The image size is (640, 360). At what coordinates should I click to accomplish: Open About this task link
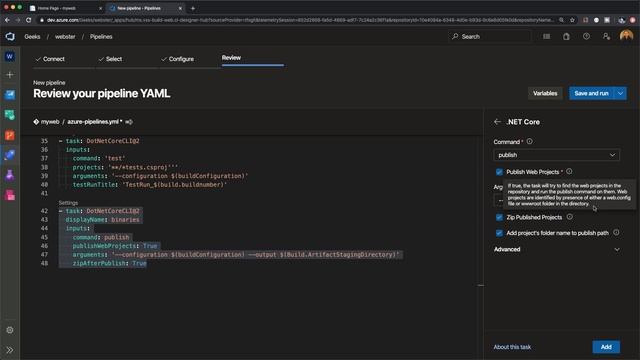click(512, 347)
